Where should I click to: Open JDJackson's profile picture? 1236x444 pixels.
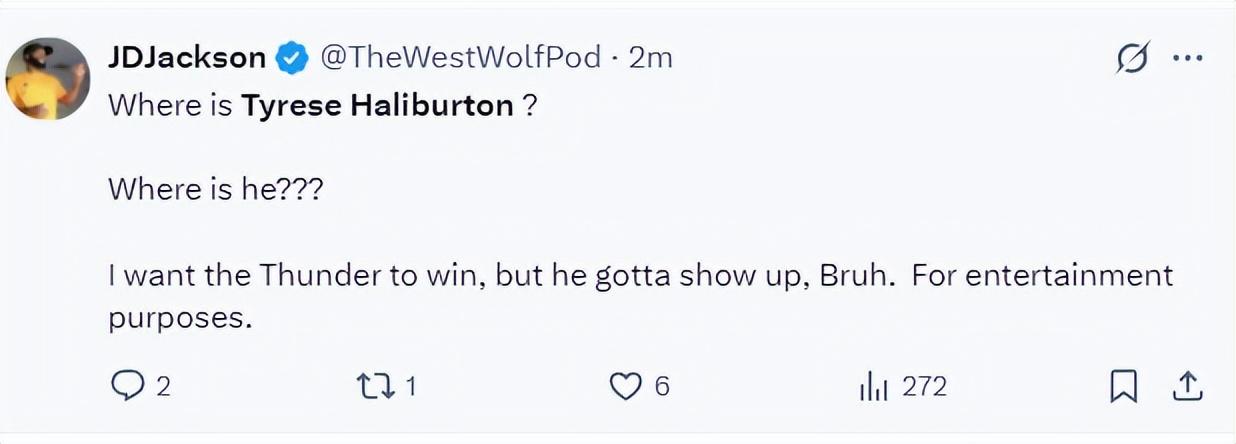coord(48,79)
